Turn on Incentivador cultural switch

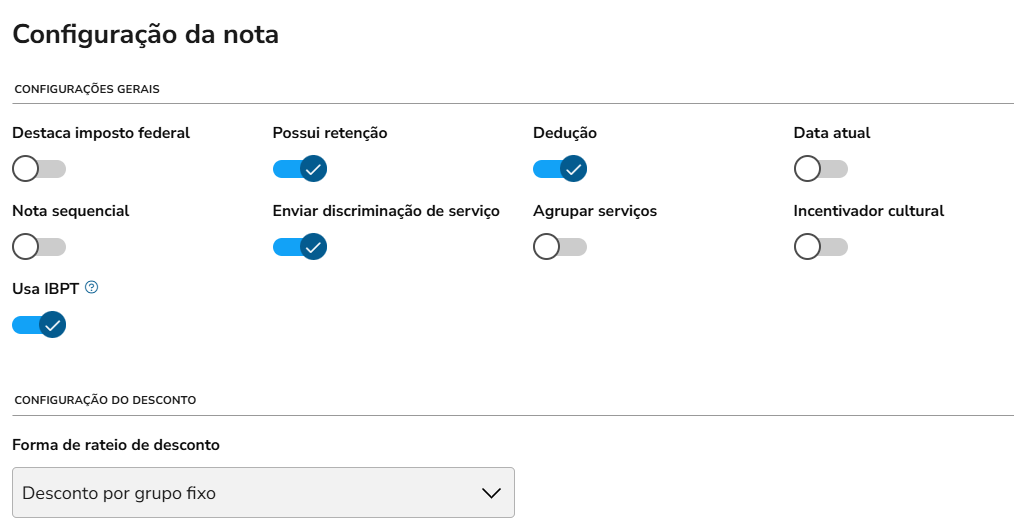[820, 246]
